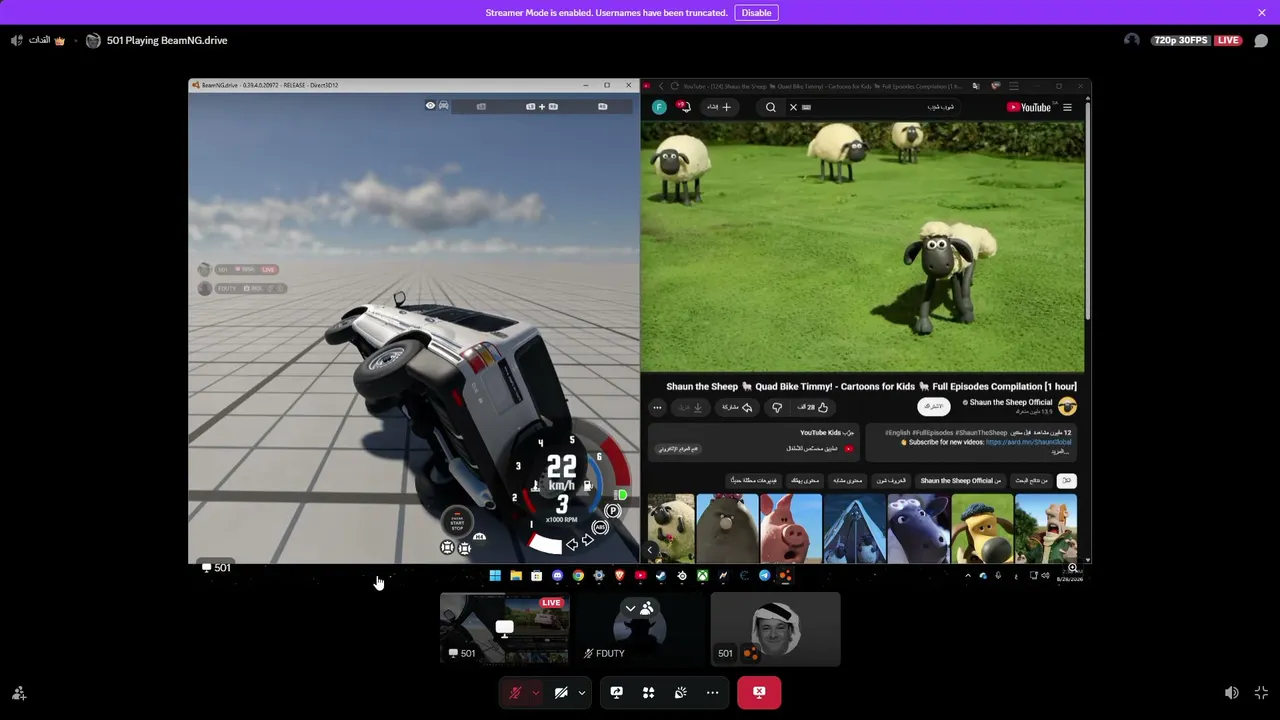Expand the camera options arrow
The image size is (1280, 720).
581,693
